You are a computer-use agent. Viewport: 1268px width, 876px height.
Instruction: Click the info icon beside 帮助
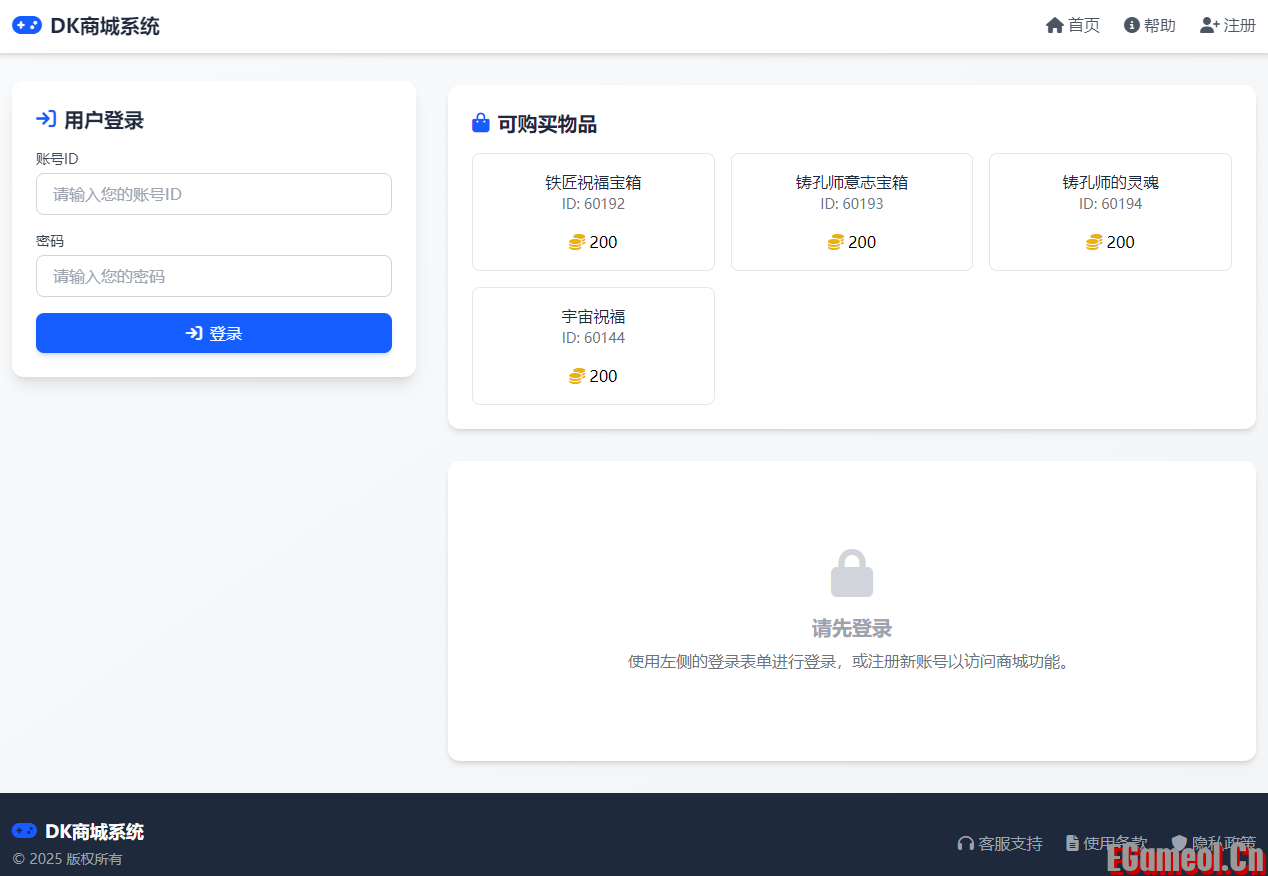(1131, 25)
